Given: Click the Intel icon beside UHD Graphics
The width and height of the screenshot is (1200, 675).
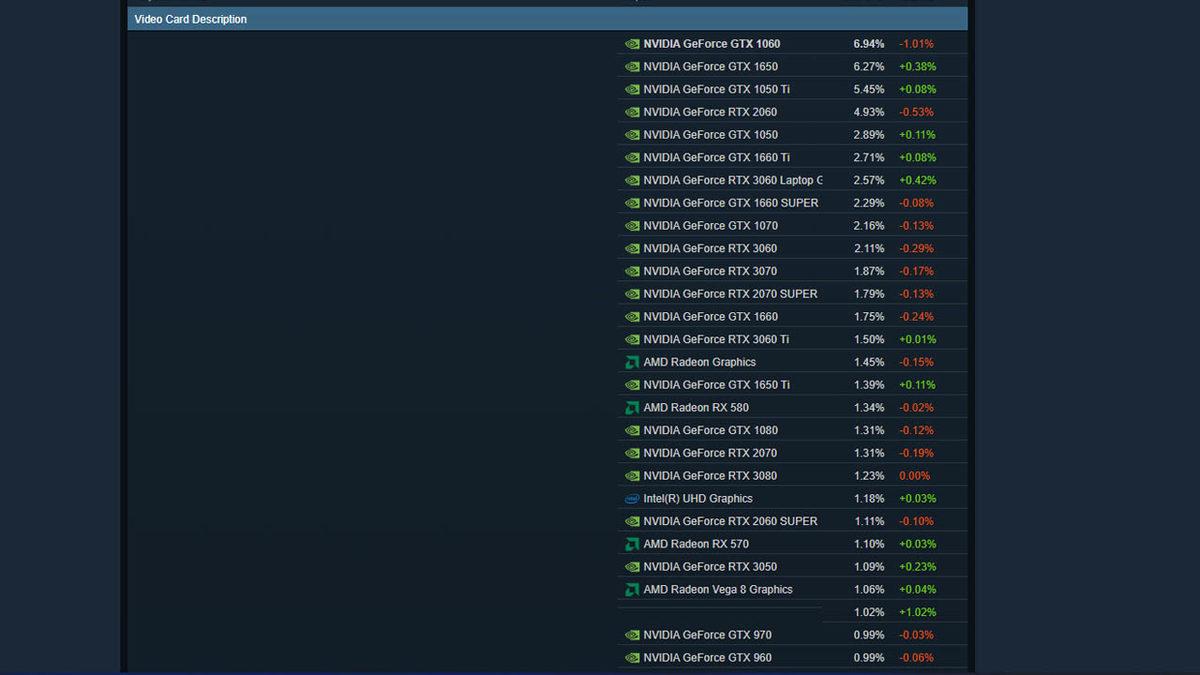Looking at the screenshot, I should [x=631, y=499].
